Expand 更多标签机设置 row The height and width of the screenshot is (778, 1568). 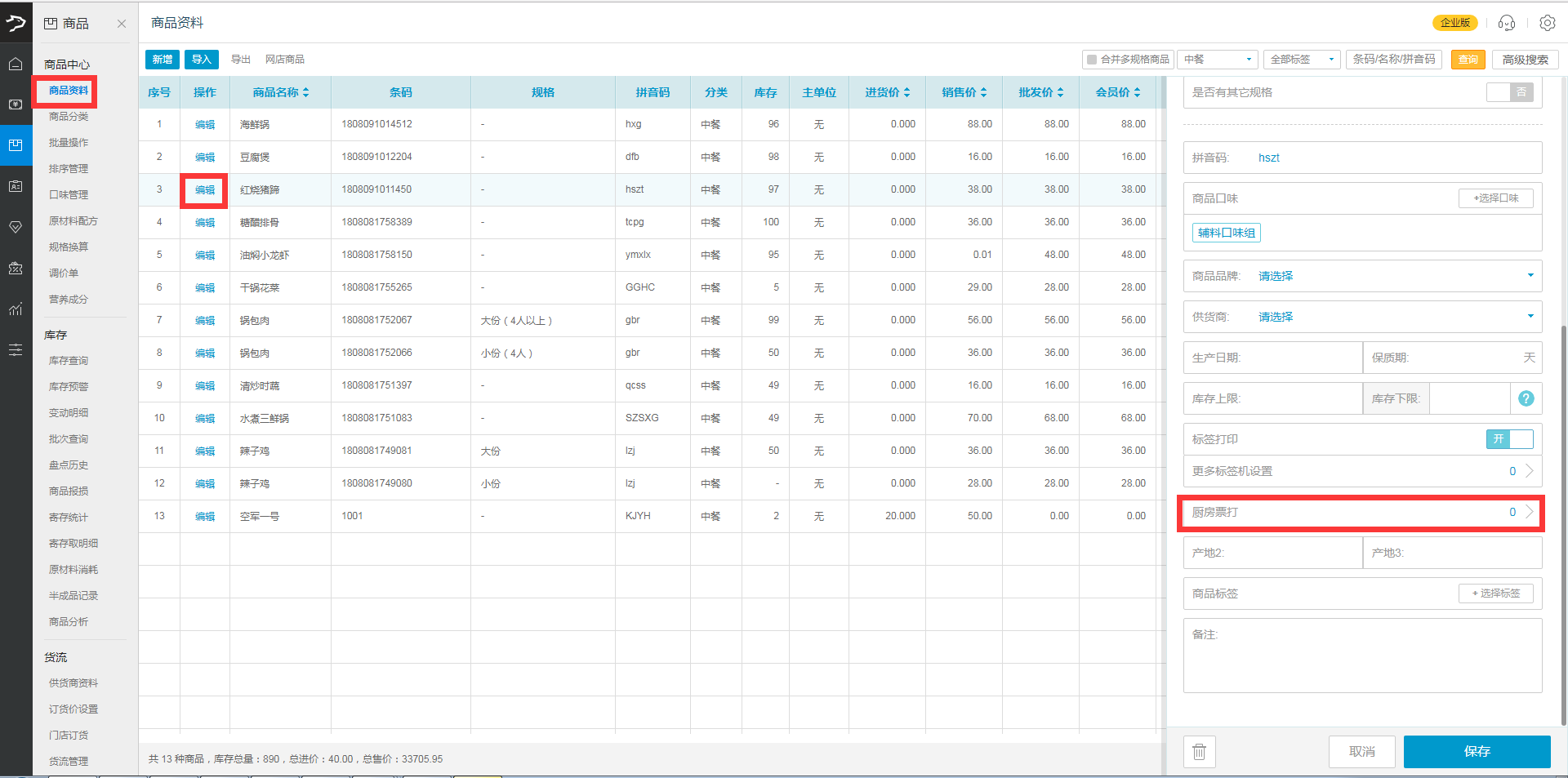(x=1362, y=471)
